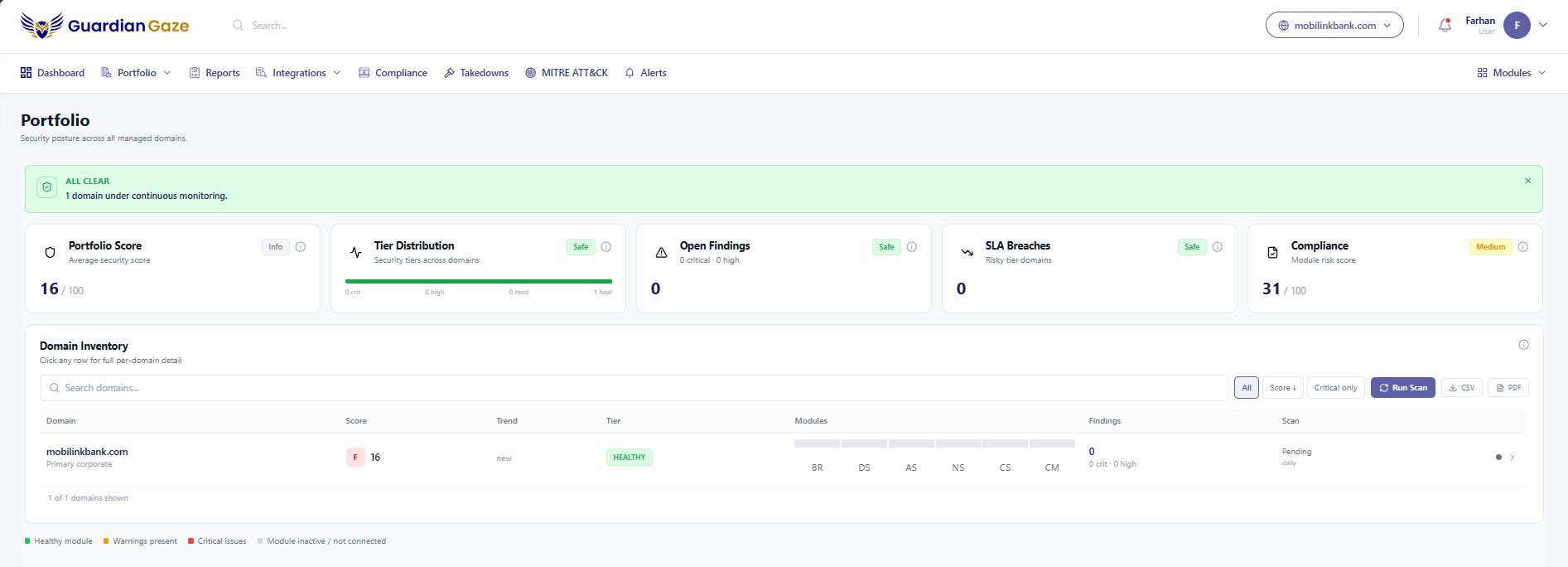Click the Tier Distribution info icon

[606, 247]
